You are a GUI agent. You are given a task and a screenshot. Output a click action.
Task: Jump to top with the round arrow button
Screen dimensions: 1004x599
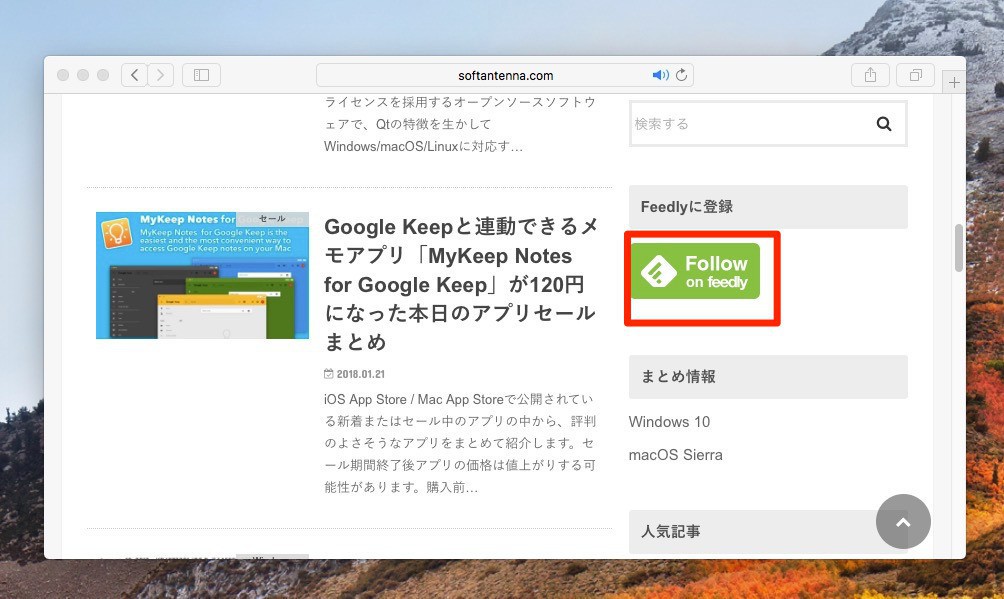903,521
